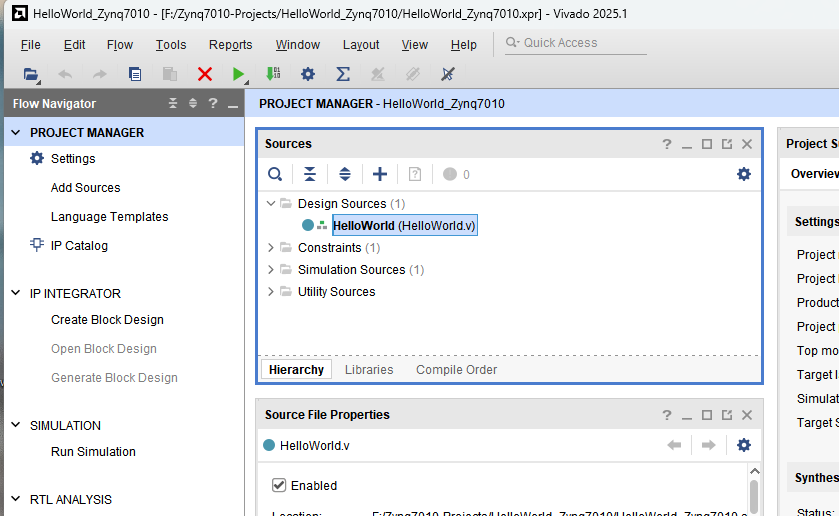Click the Undo arrow in the toolbar

(x=65, y=74)
